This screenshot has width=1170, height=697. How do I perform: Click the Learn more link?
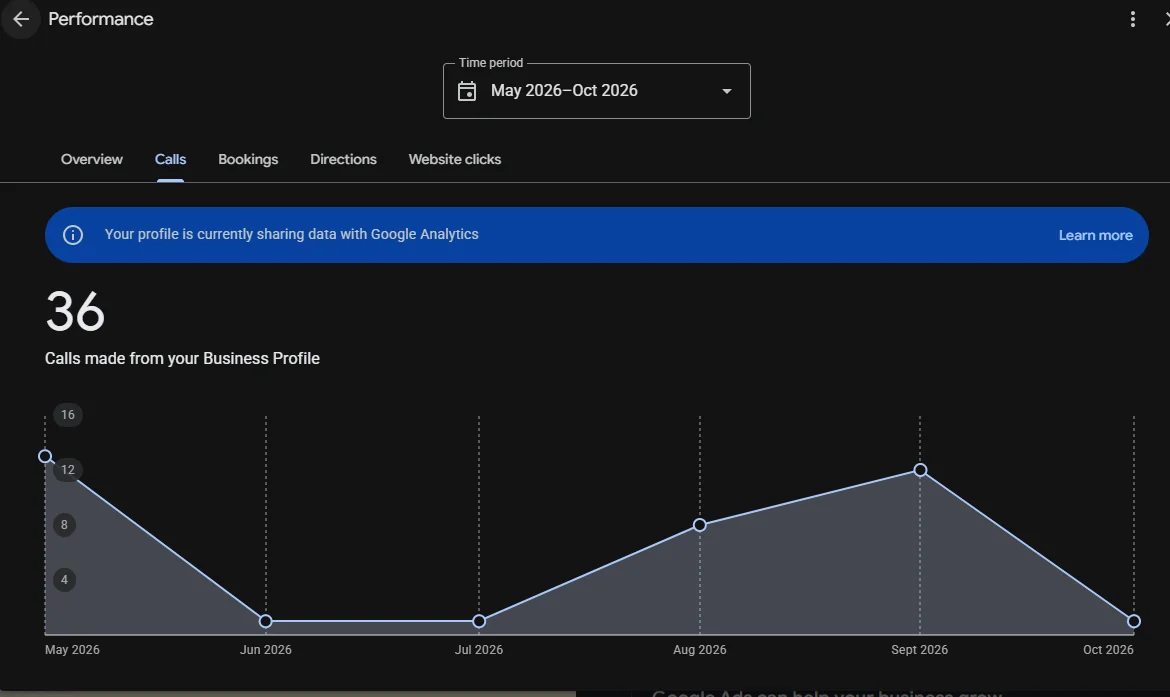[1095, 235]
